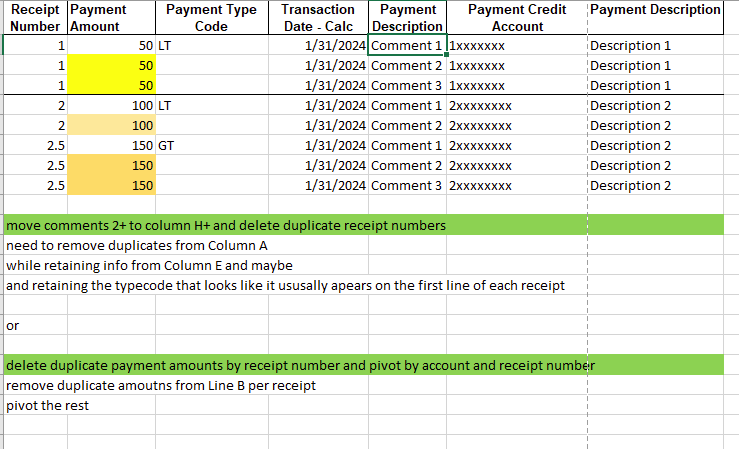Select Comment 3 cell in Description 1 row
The width and height of the screenshot is (739, 449).
pyautogui.click(x=407, y=85)
